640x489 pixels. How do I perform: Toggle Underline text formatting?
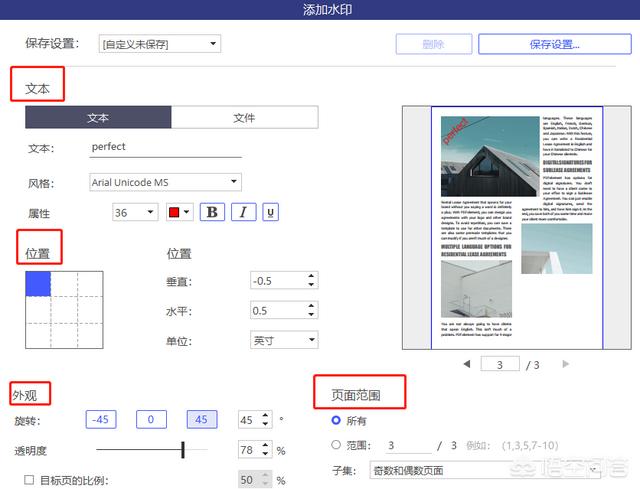click(x=270, y=212)
